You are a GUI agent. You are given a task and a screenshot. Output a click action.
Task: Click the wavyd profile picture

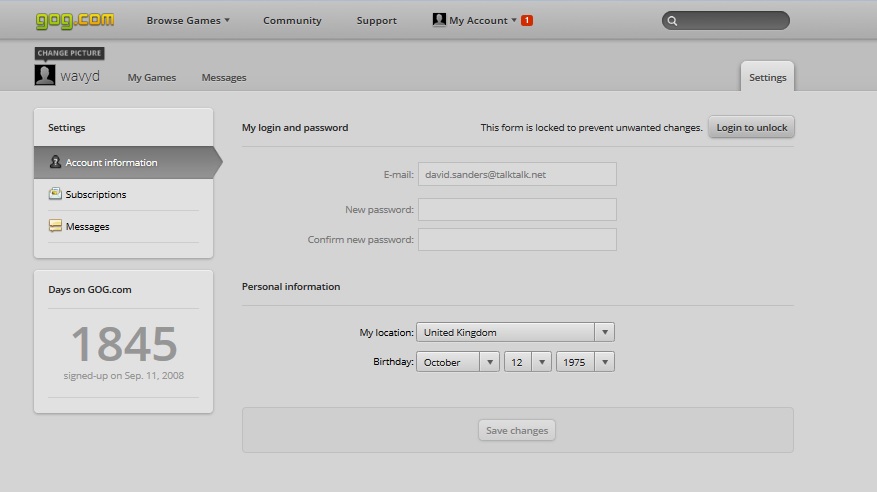click(x=45, y=75)
